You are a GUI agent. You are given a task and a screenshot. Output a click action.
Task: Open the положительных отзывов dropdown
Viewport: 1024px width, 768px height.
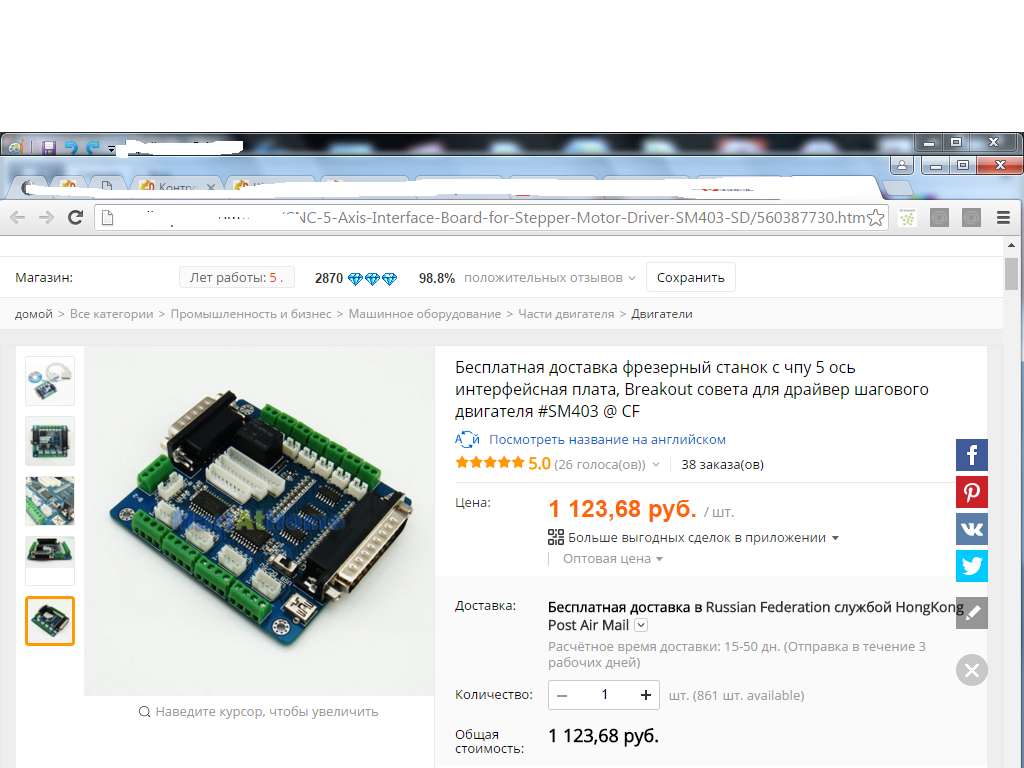coord(550,278)
